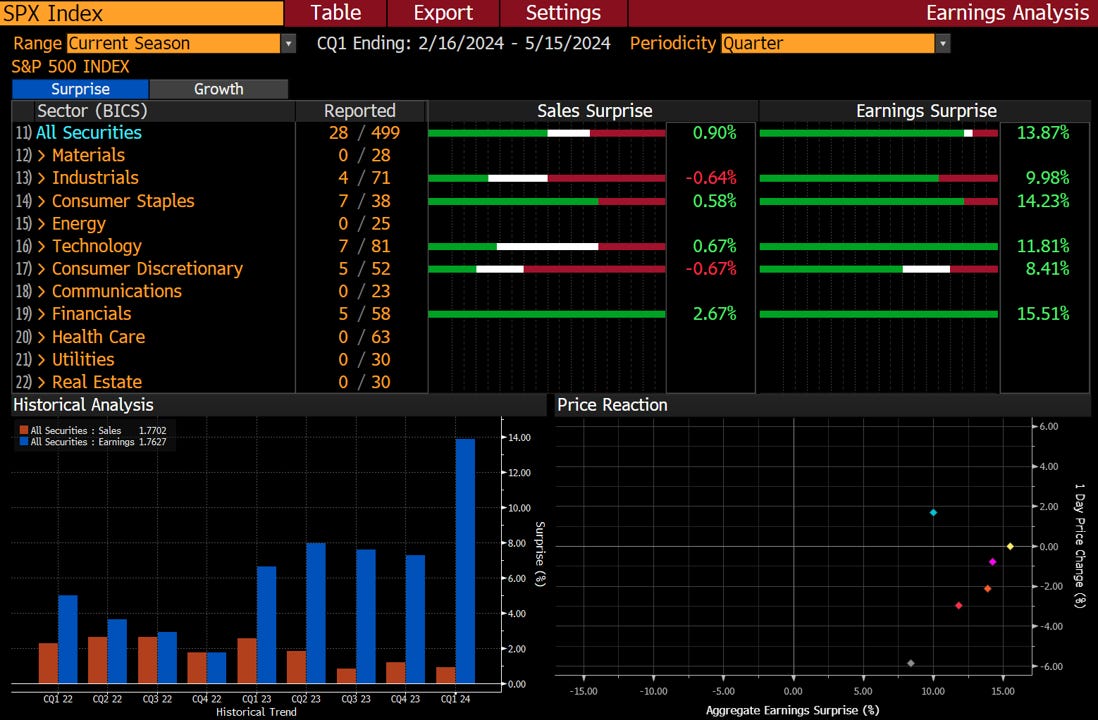
Task: Click the 0.90% sales surprise value
Action: (714, 132)
